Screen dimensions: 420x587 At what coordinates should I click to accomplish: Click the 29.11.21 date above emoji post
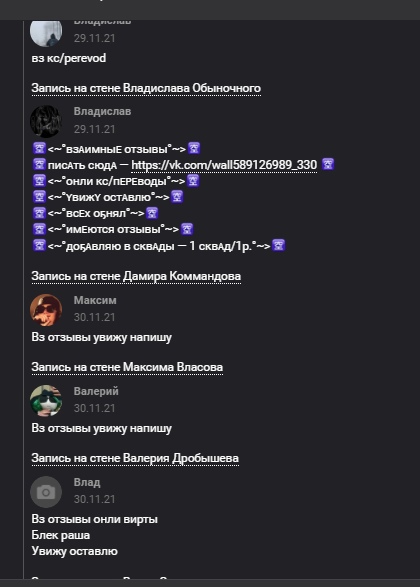pyautogui.click(x=94, y=129)
